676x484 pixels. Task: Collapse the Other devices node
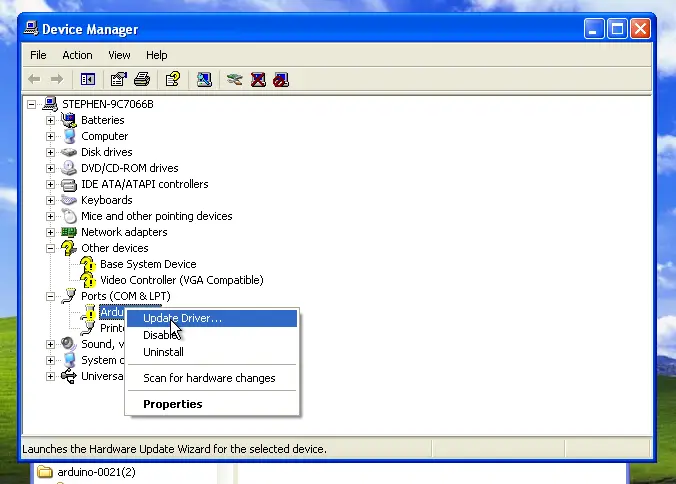click(50, 248)
